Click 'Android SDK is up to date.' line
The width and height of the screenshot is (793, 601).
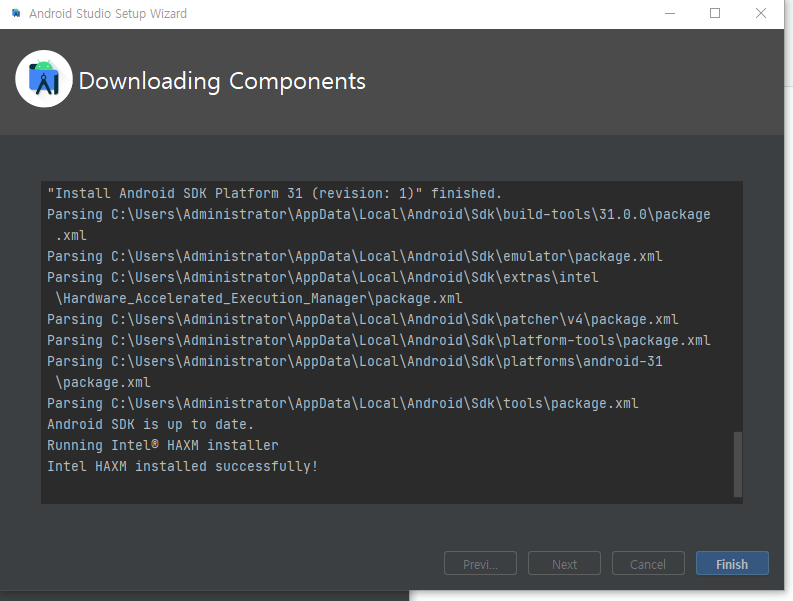point(150,424)
